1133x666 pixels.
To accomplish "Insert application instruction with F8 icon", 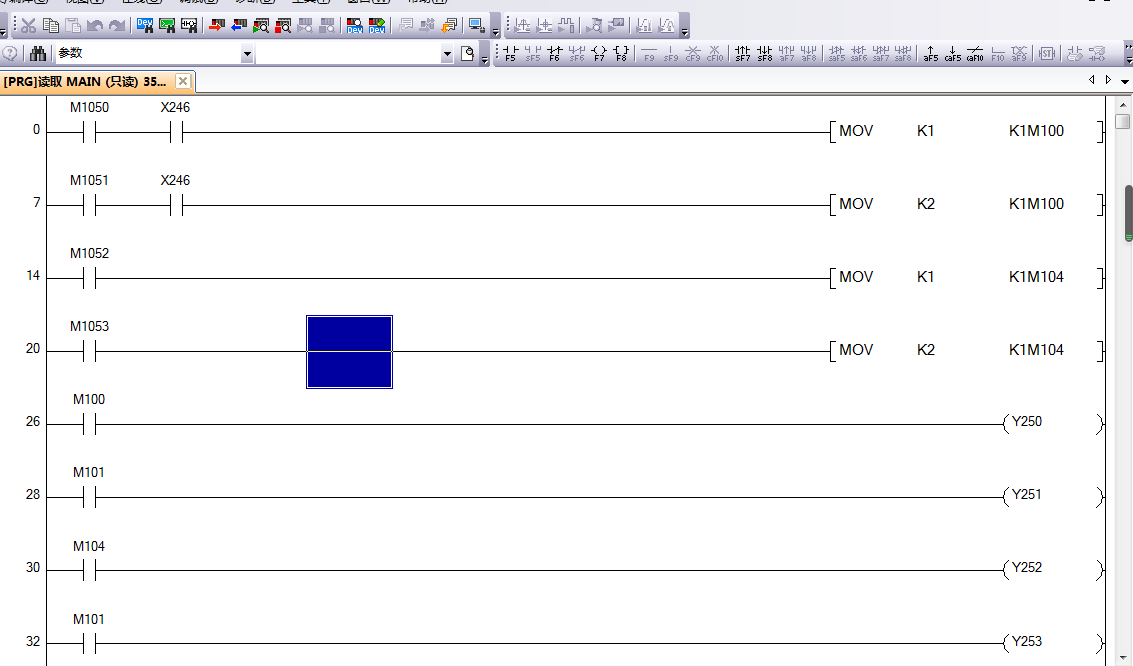I will tap(621, 54).
